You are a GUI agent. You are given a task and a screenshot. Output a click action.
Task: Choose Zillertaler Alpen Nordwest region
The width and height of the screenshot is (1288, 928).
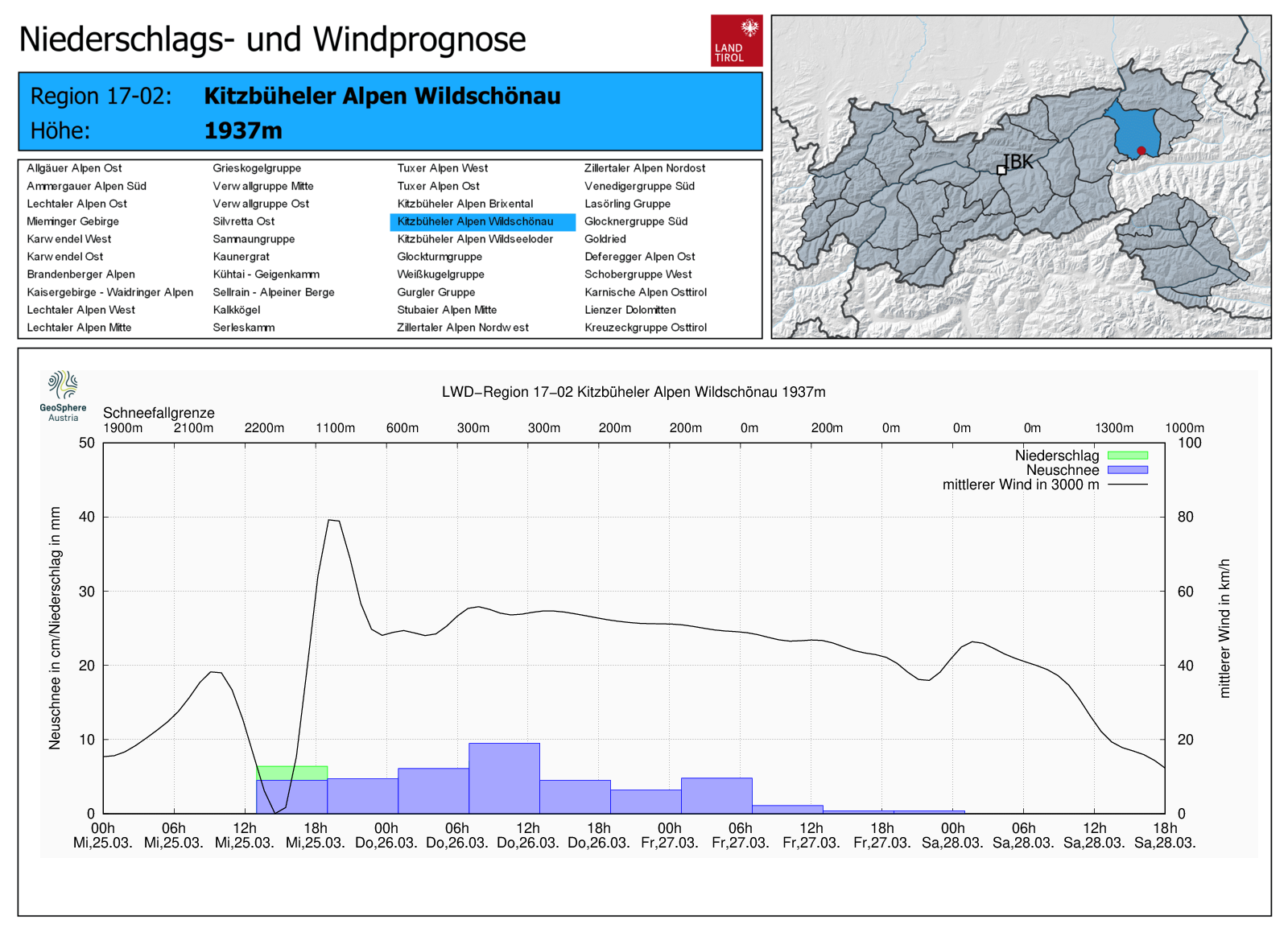click(462, 328)
